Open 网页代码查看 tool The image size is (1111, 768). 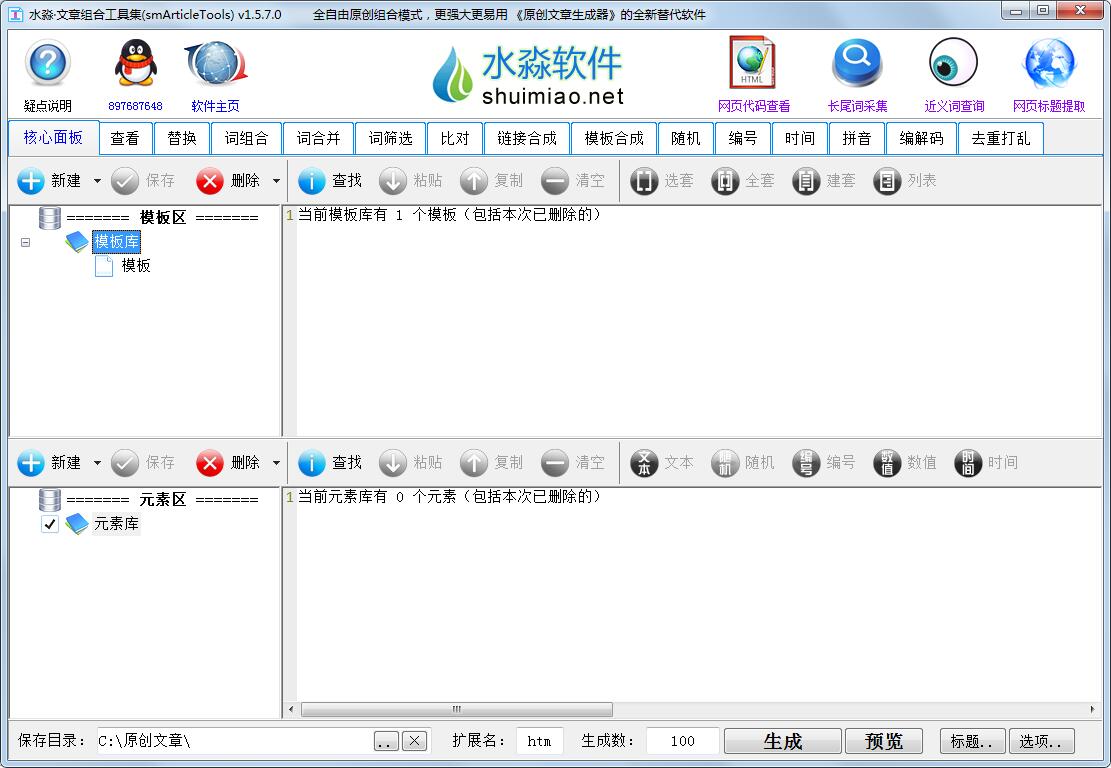tap(753, 64)
